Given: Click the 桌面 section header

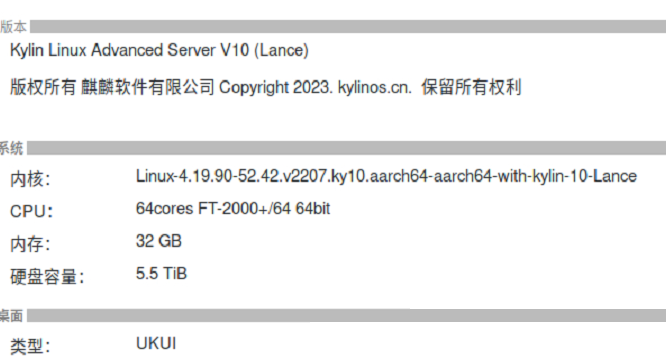Looking at the screenshot, I should [x=11, y=316].
